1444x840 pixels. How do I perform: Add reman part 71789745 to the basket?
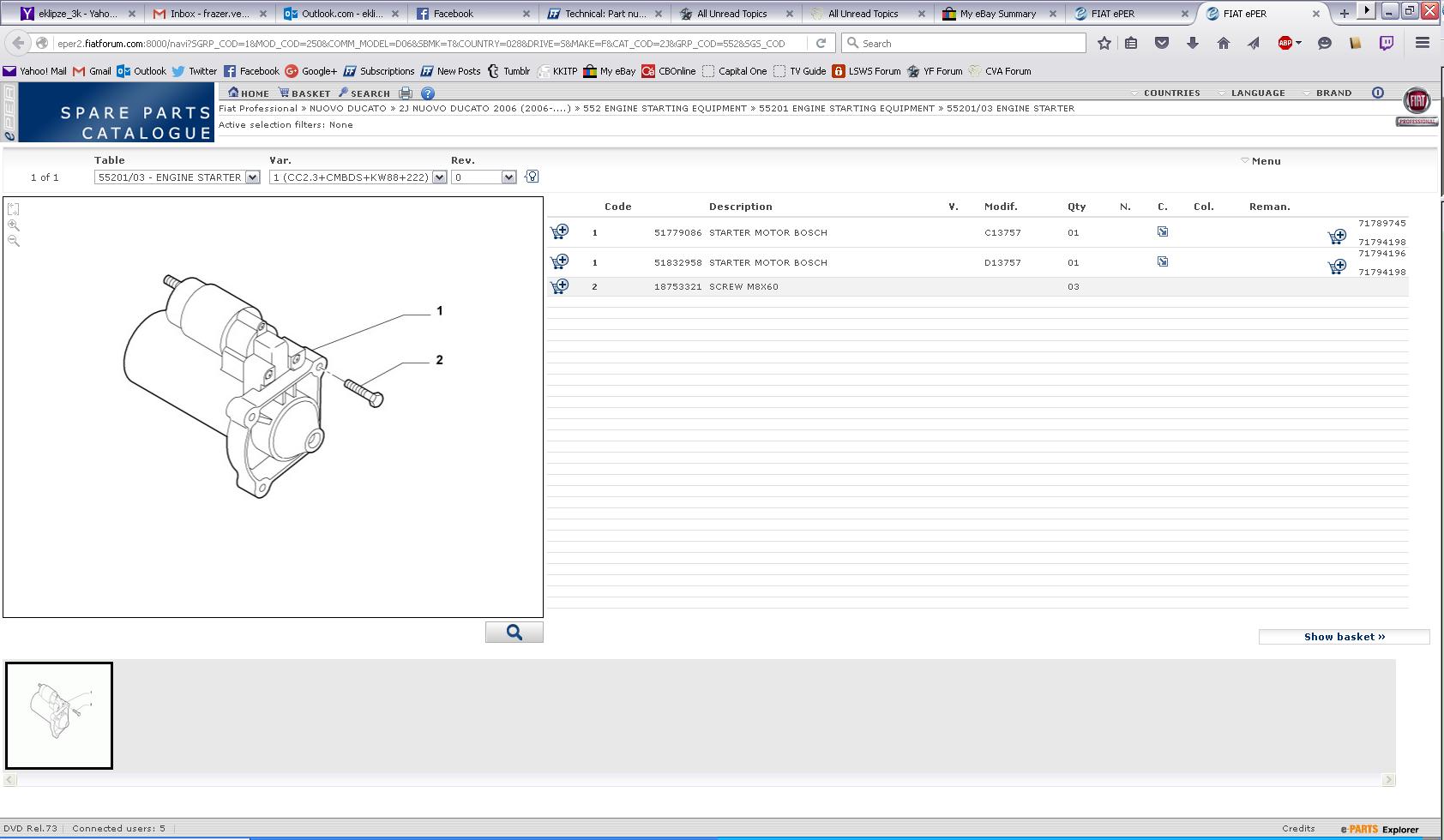[1337, 237]
